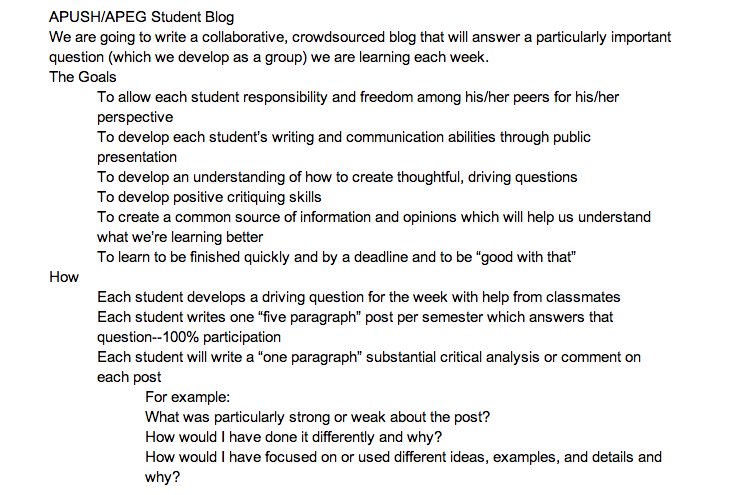Click the 'How' heading
Image resolution: width=742 pixels, height=495 pixels.
click(64, 277)
